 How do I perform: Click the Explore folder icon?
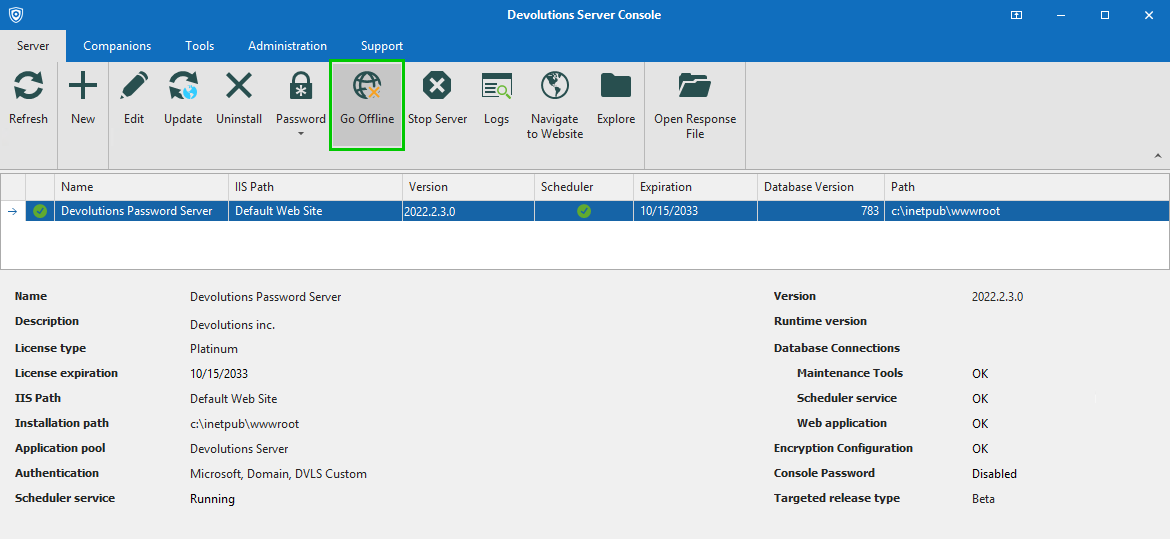(616, 87)
